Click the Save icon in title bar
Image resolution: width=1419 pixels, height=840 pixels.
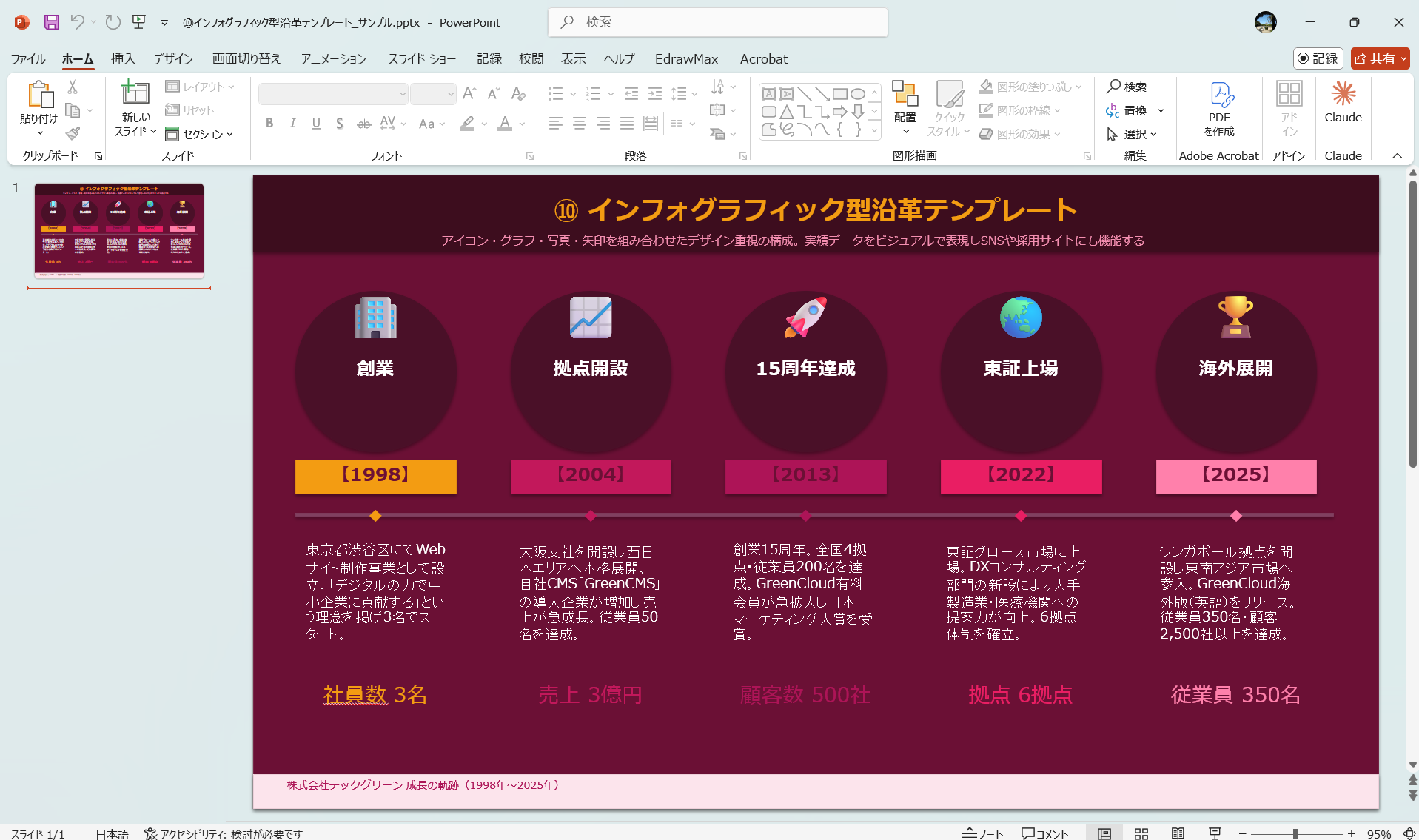pos(51,22)
